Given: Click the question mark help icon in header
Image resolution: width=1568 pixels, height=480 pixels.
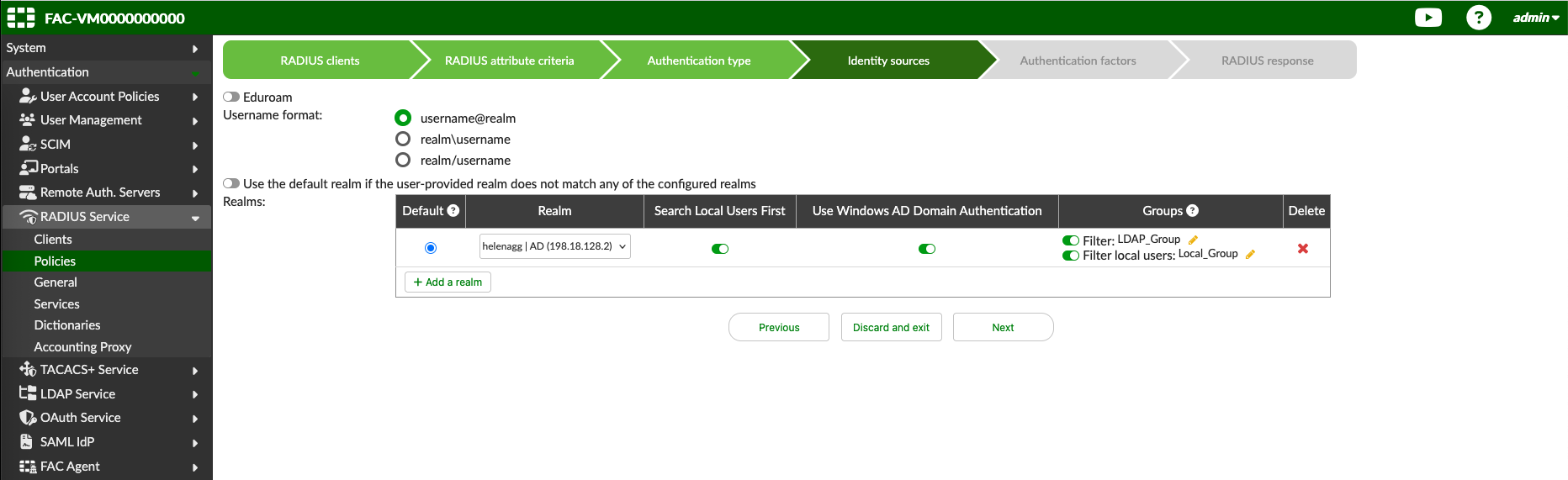Looking at the screenshot, I should click(1478, 18).
